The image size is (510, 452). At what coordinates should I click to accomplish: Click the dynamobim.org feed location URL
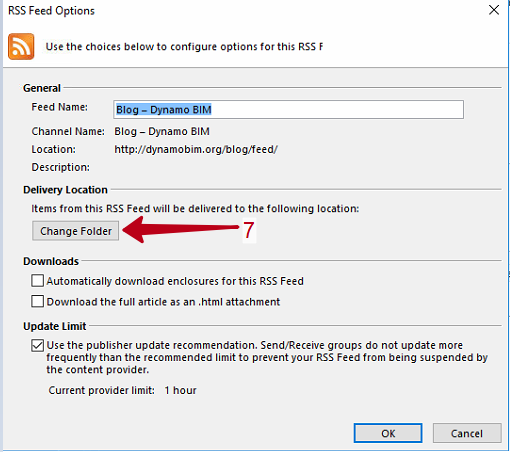tap(196, 149)
